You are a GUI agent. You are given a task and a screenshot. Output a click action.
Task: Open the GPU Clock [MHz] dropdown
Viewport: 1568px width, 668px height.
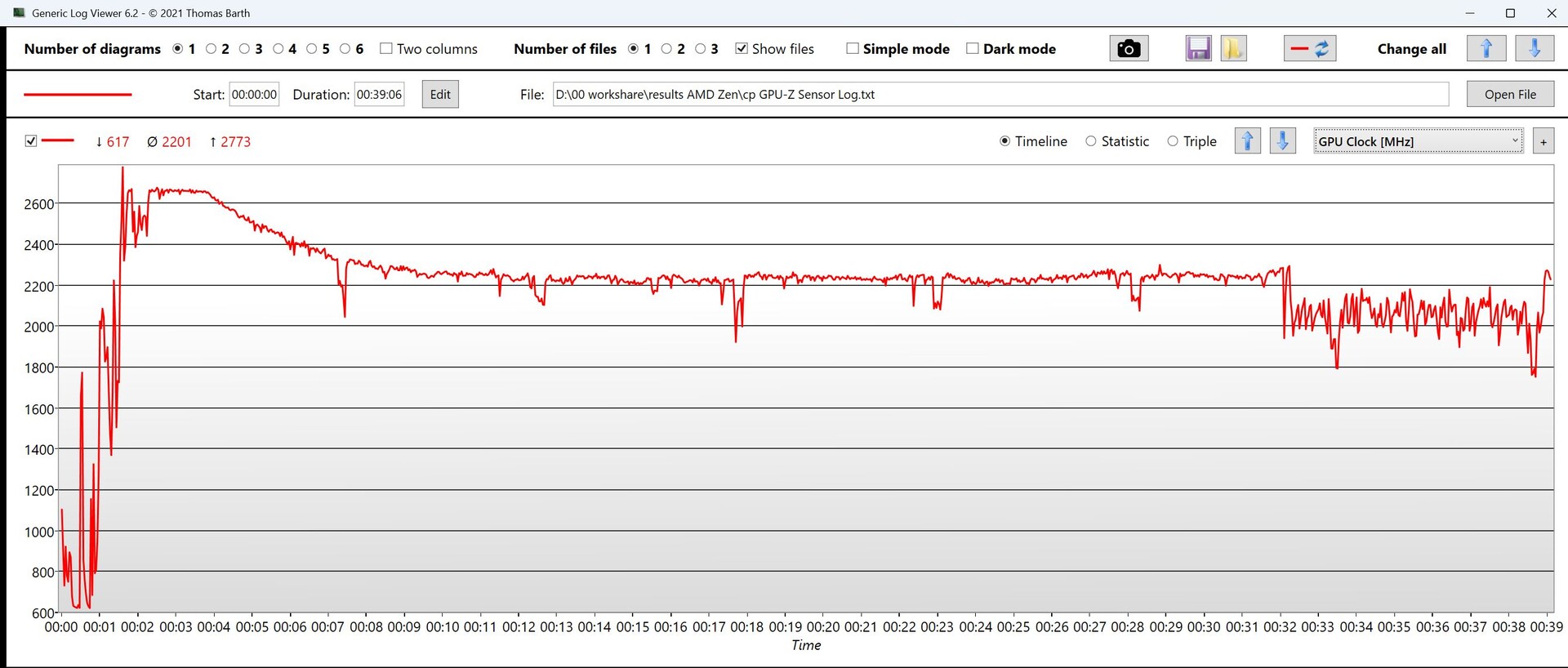click(1418, 141)
